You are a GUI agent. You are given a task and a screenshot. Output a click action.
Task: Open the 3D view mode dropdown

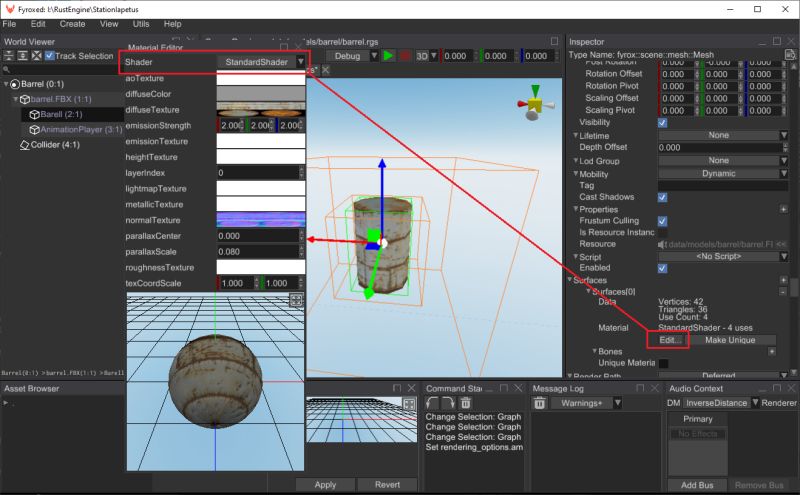tap(427, 56)
